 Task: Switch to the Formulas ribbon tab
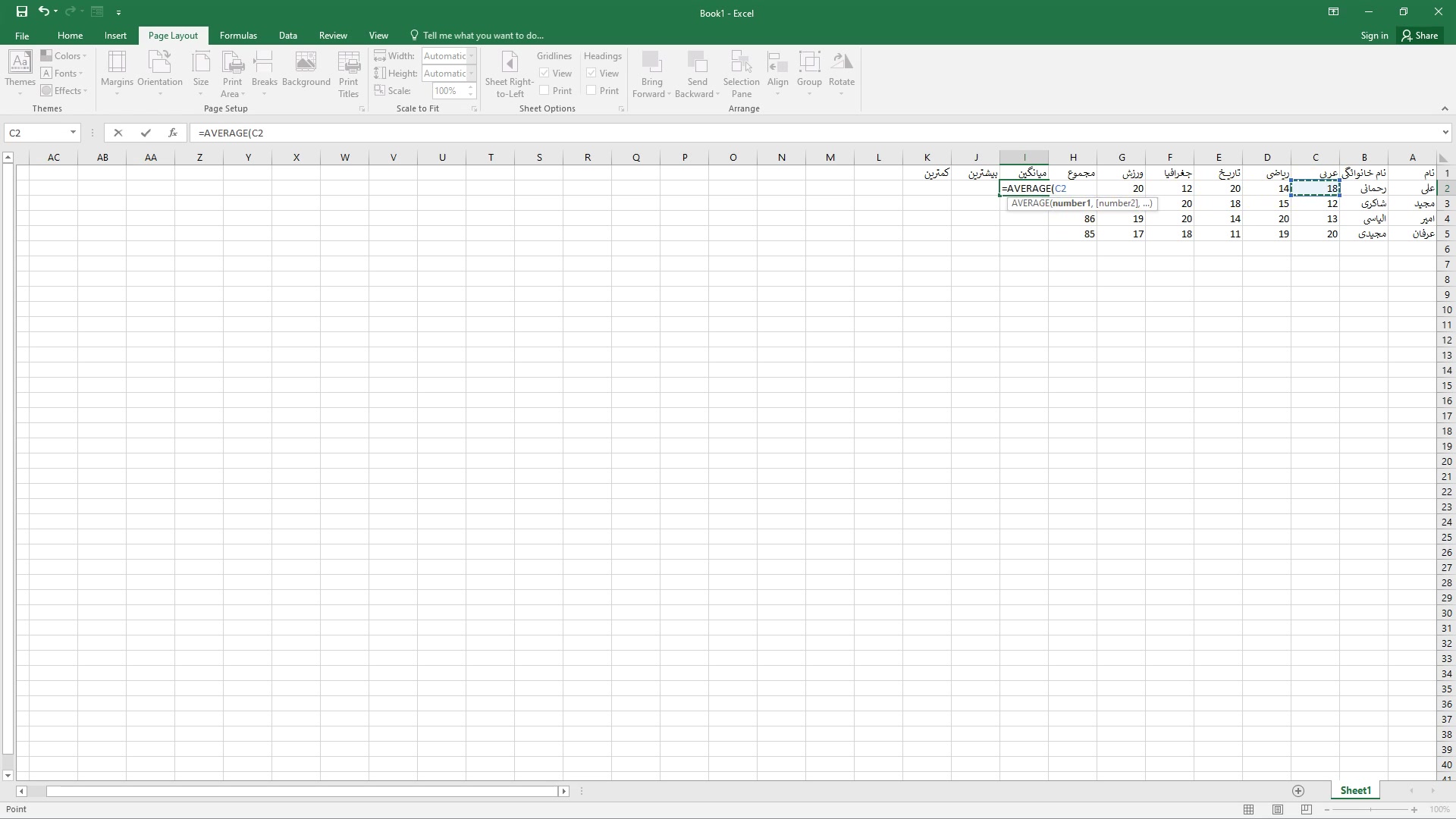(x=238, y=36)
